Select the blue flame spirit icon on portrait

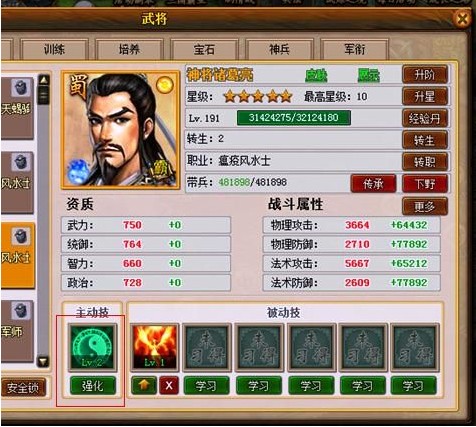78,172
